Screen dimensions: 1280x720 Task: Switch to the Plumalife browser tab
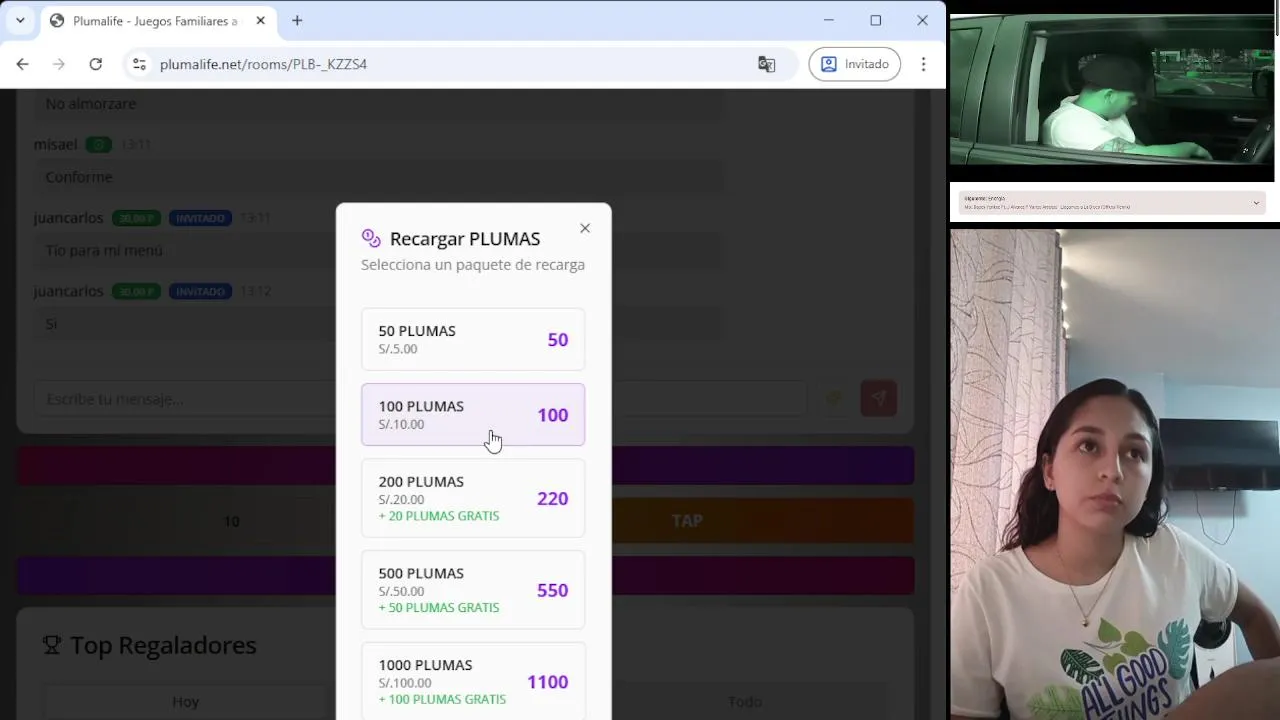point(160,20)
